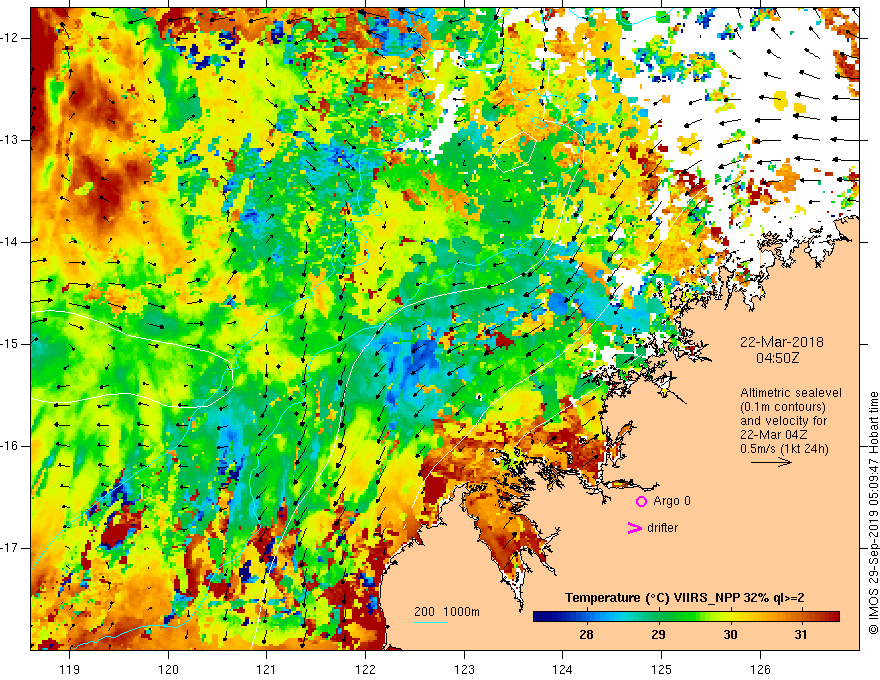Click longitude axis label '119'
Image resolution: width=880 pixels, height=680 pixels.
70,669
